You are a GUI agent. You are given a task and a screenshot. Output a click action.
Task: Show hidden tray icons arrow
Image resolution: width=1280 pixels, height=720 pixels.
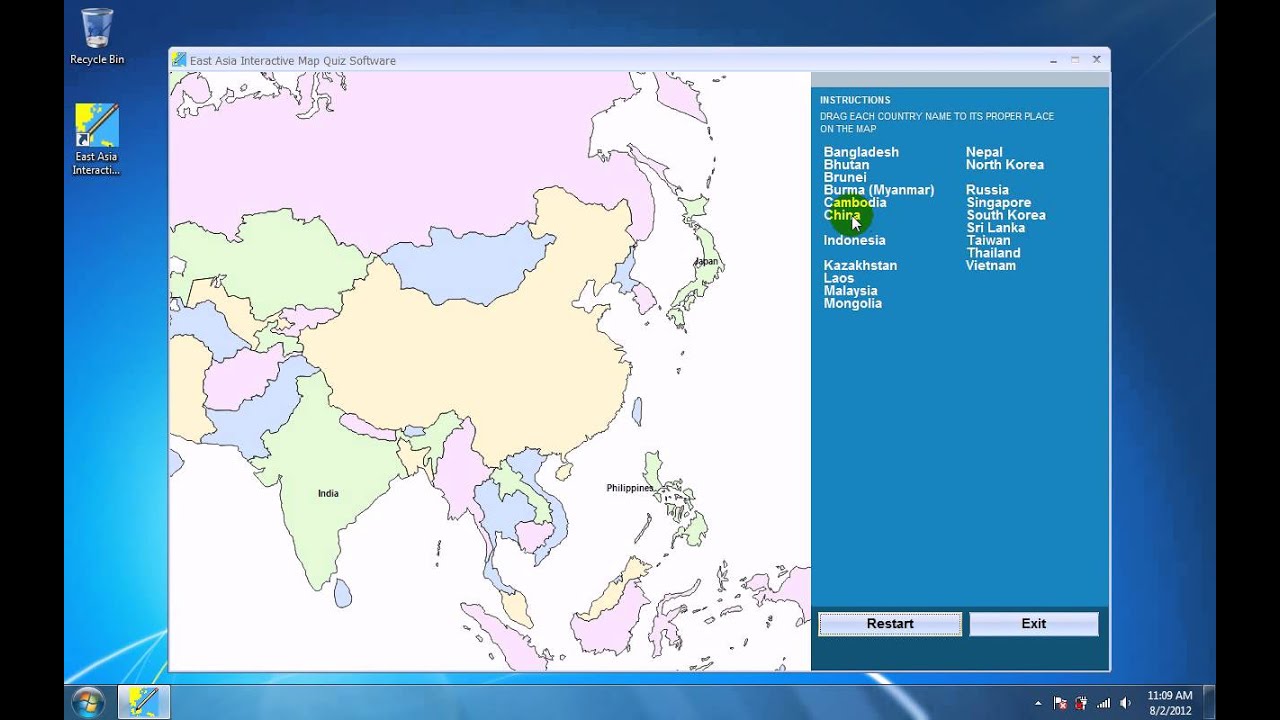pyautogui.click(x=1038, y=703)
